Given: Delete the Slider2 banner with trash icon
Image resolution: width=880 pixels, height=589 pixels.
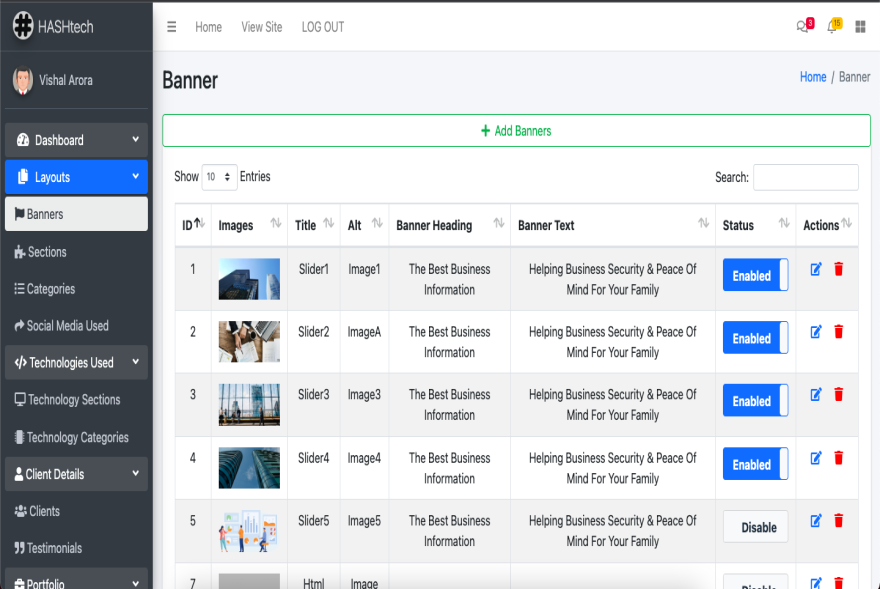Looking at the screenshot, I should [839, 332].
